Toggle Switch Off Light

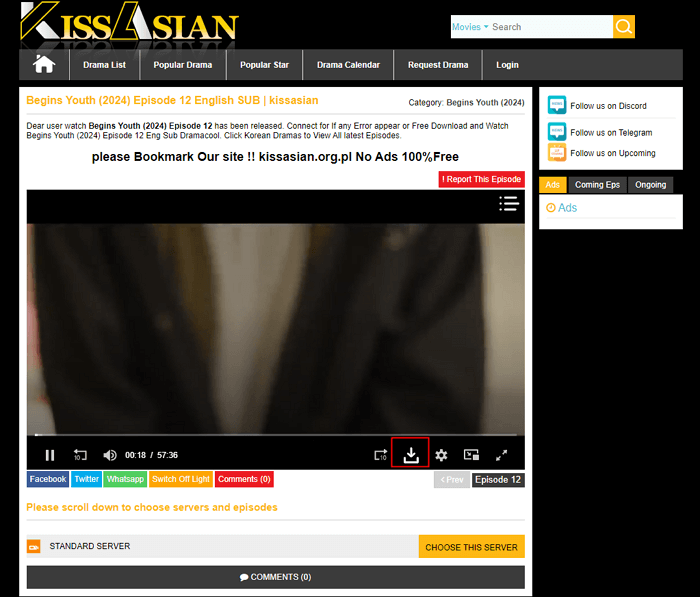pyautogui.click(x=181, y=479)
